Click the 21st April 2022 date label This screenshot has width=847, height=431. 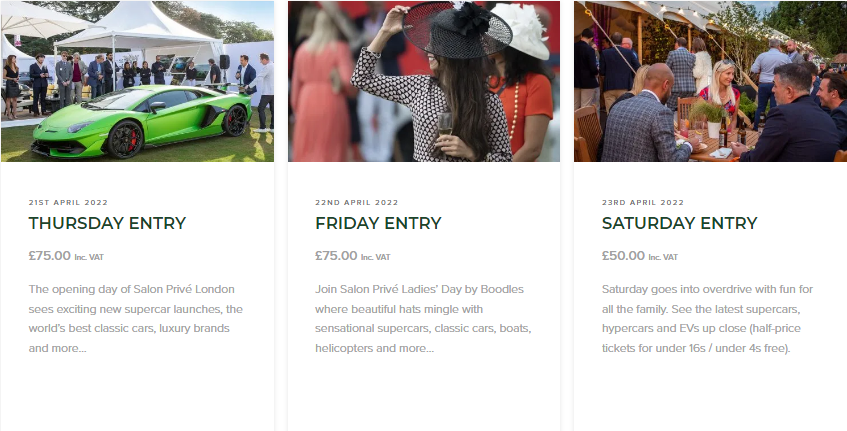pyautogui.click(x=68, y=203)
